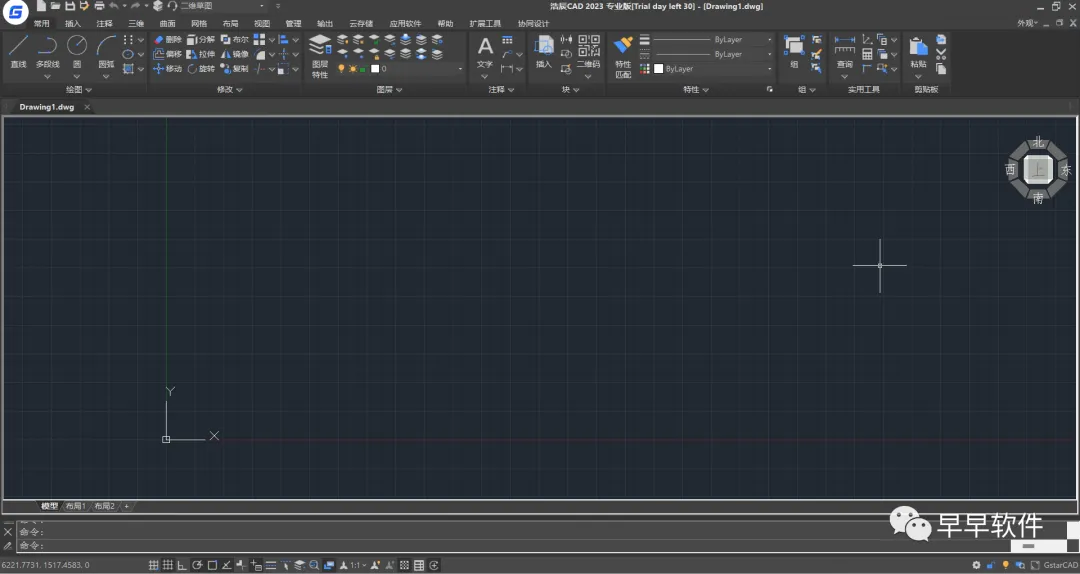1080x574 pixels.
Task: Select the 圆弧 (Arc) tool
Action: pos(106,52)
